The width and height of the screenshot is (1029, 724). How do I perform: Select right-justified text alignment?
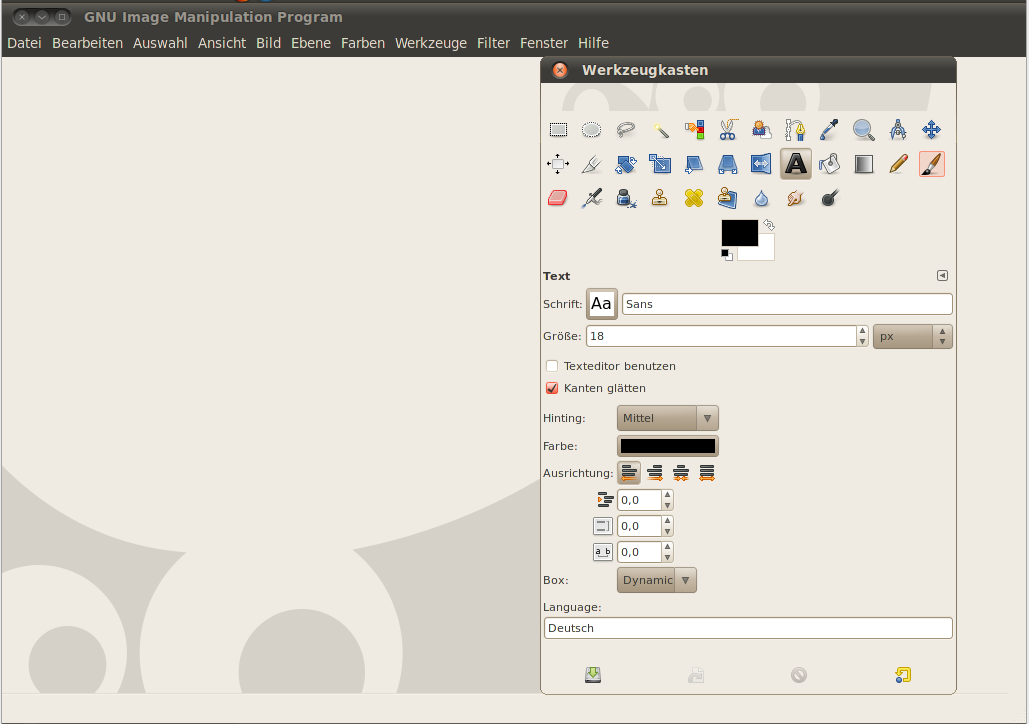point(655,473)
